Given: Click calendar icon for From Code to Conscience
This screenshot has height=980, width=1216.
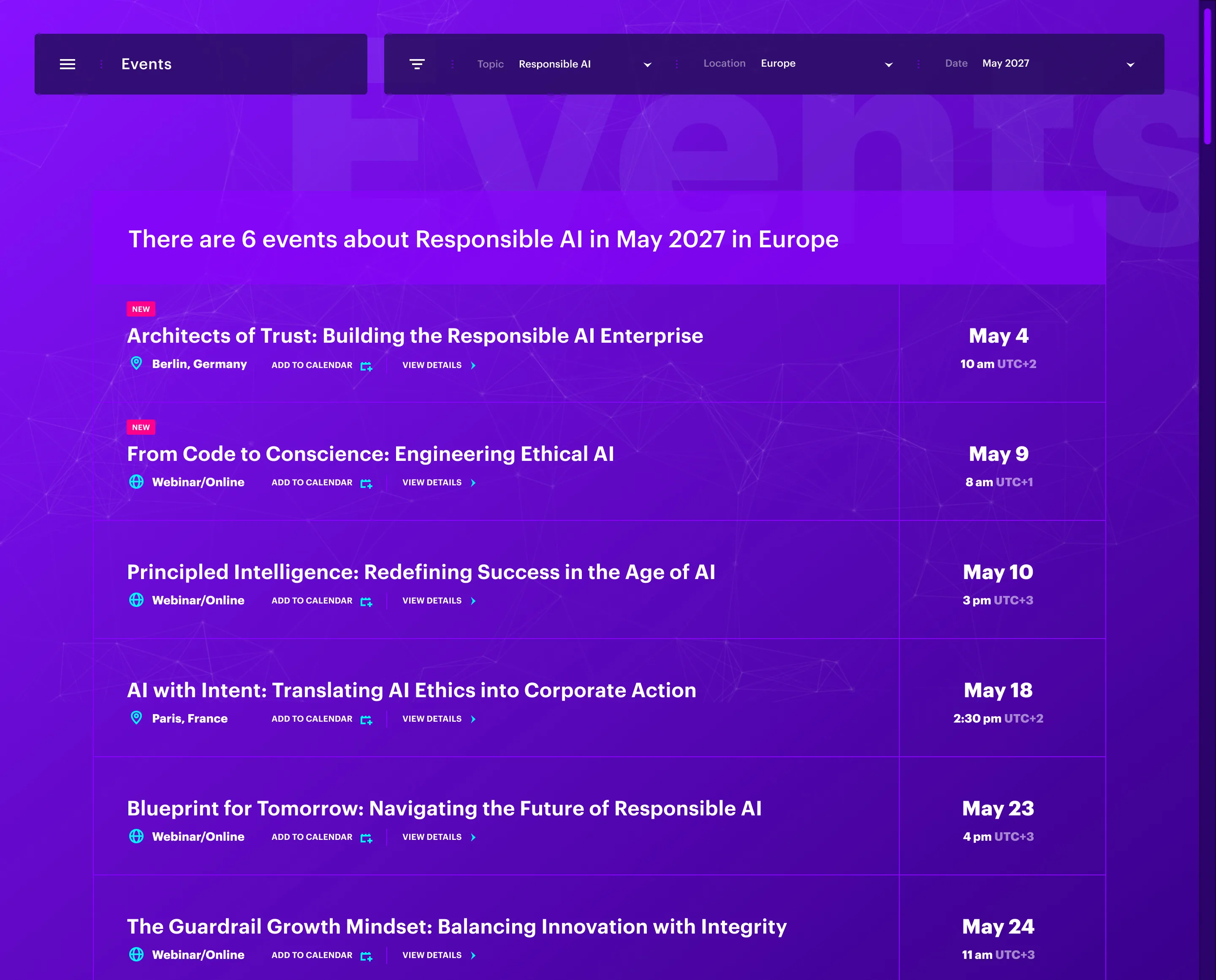Looking at the screenshot, I should (x=366, y=483).
